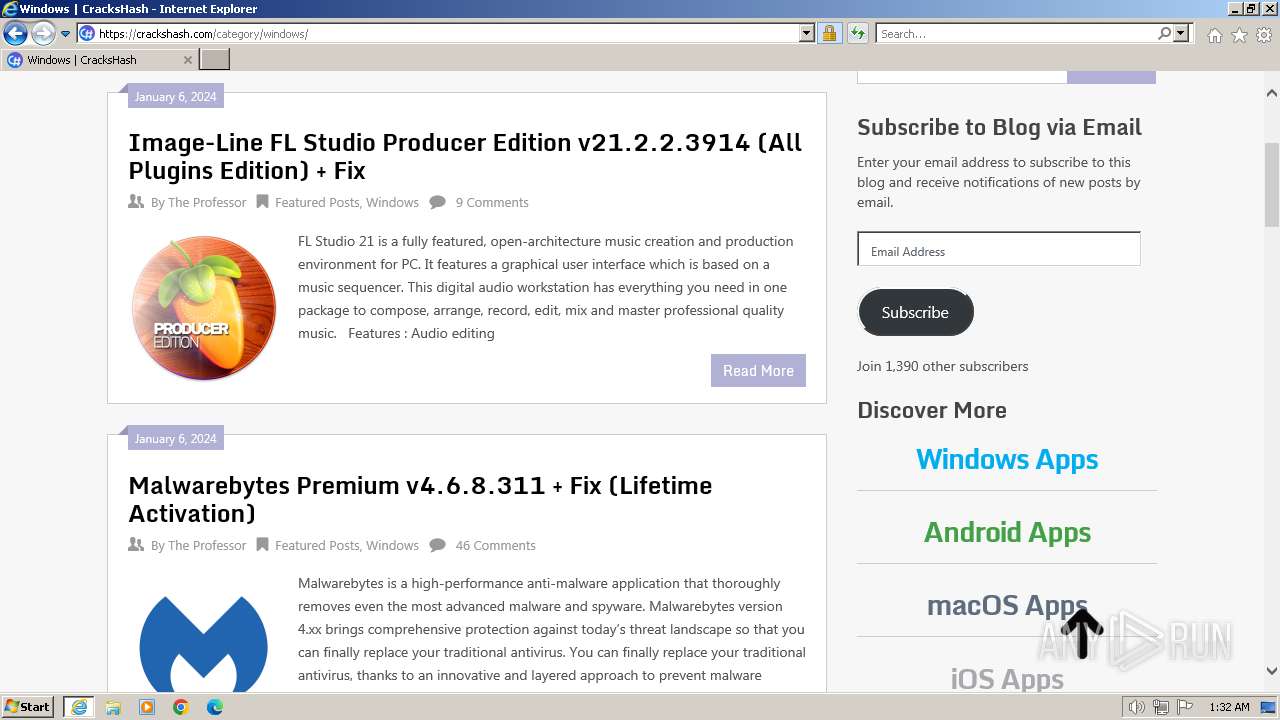The image size is (1280, 720).
Task: Open the macOS Apps link
Action: click(1007, 605)
